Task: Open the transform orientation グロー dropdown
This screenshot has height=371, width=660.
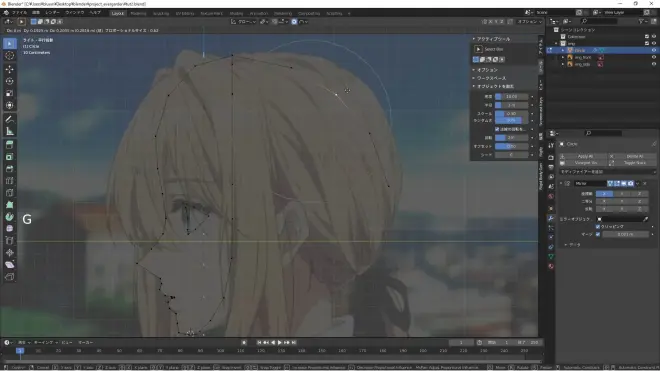Action: [x=244, y=21]
